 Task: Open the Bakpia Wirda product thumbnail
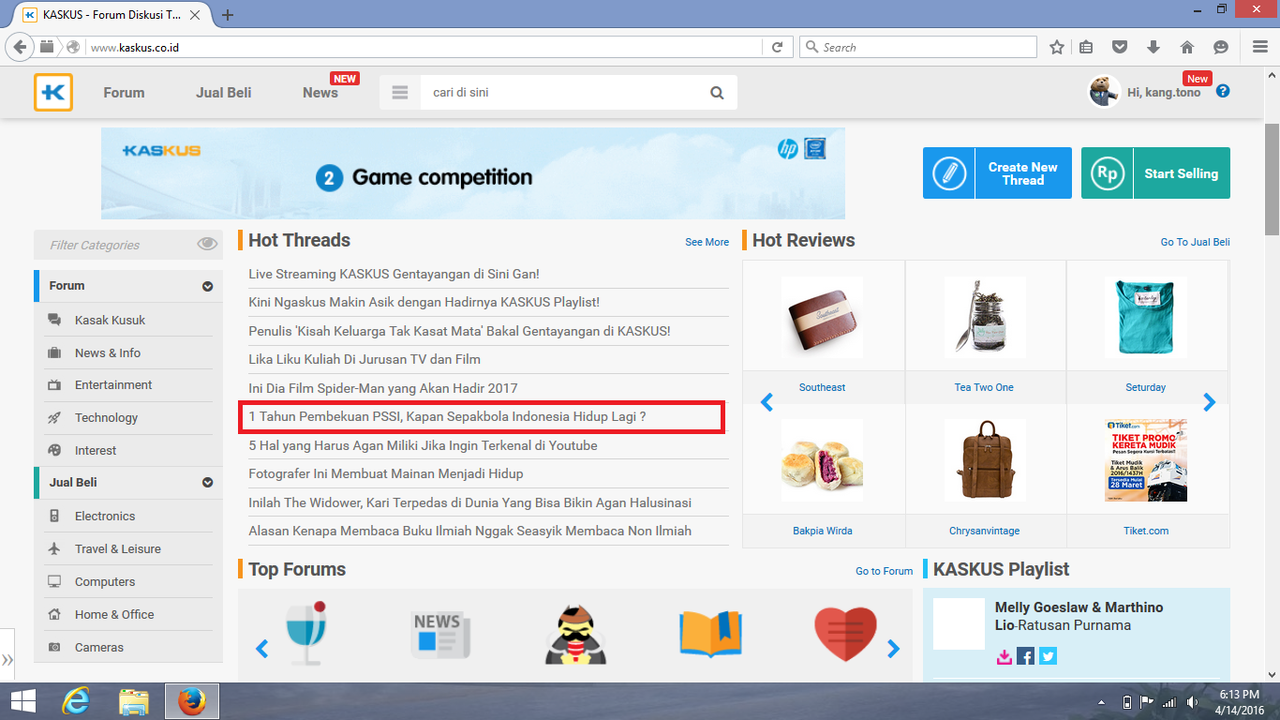822,460
